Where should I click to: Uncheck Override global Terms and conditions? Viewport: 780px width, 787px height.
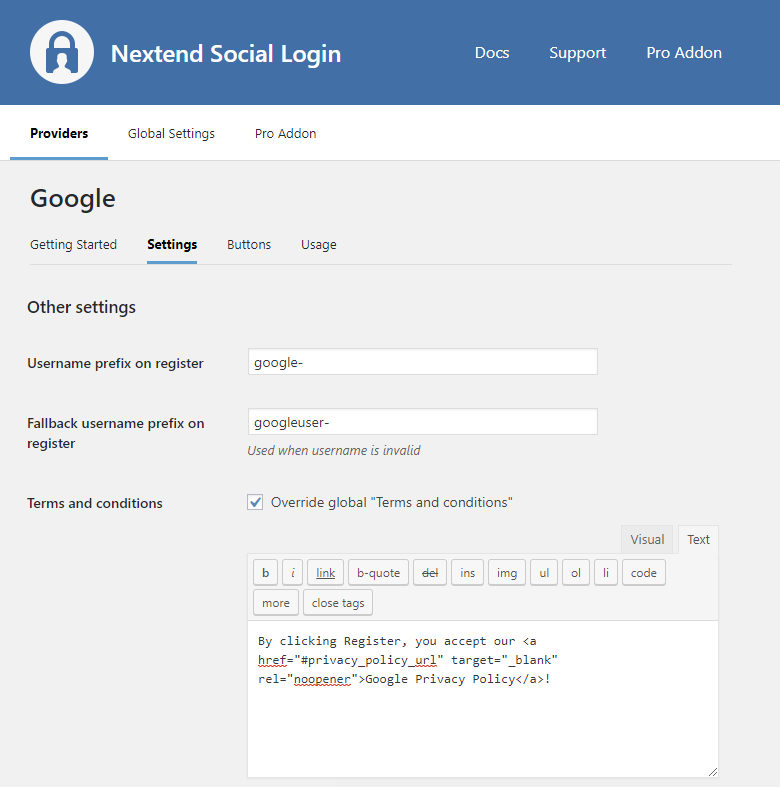tap(255, 502)
